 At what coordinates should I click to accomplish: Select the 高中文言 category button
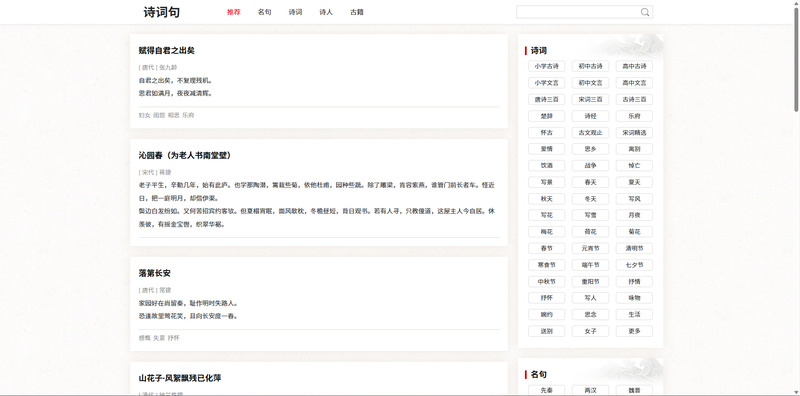tap(634, 83)
